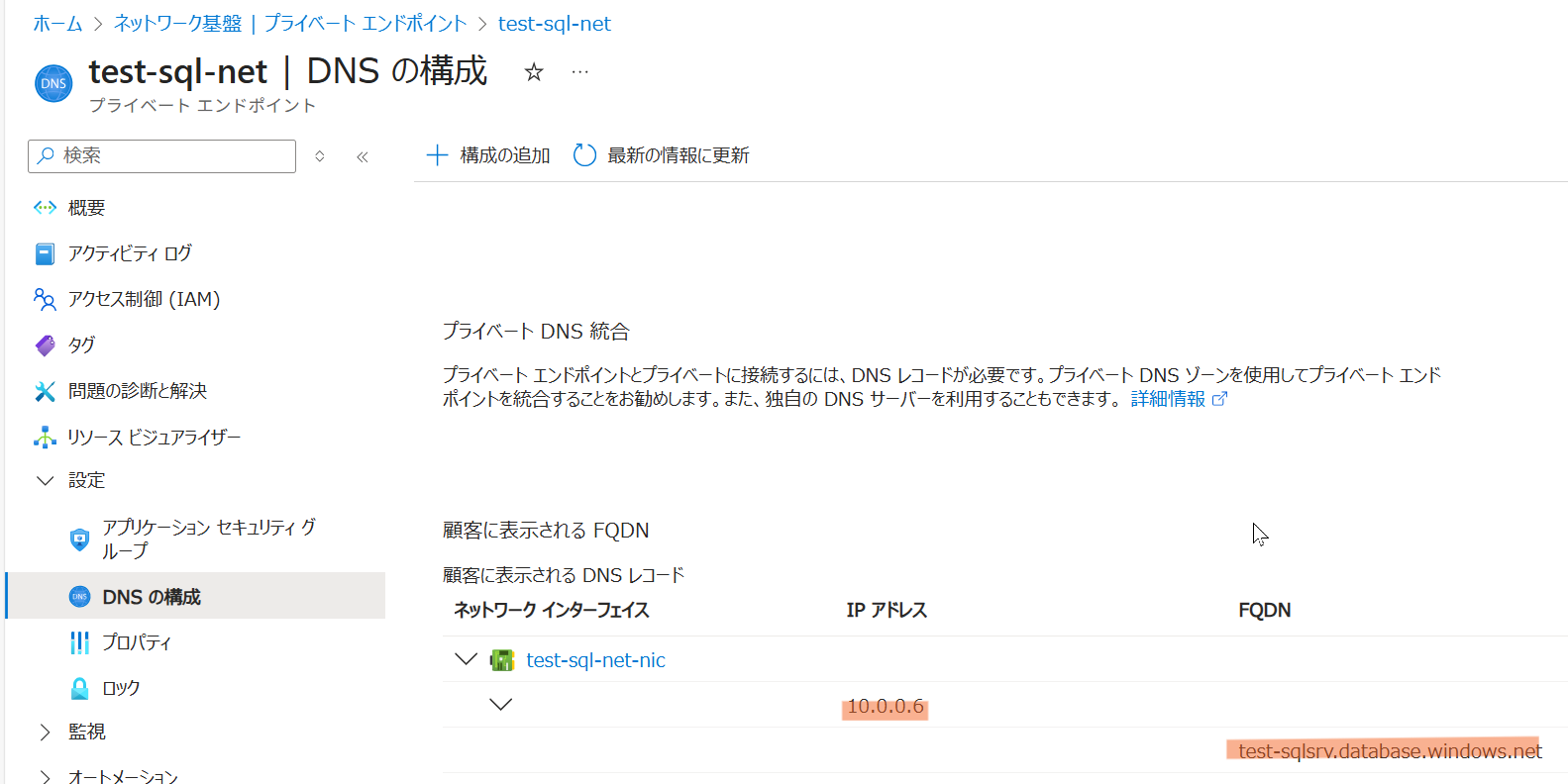Expand the オートメーション section
This screenshot has width=1568, height=784.
(46, 776)
